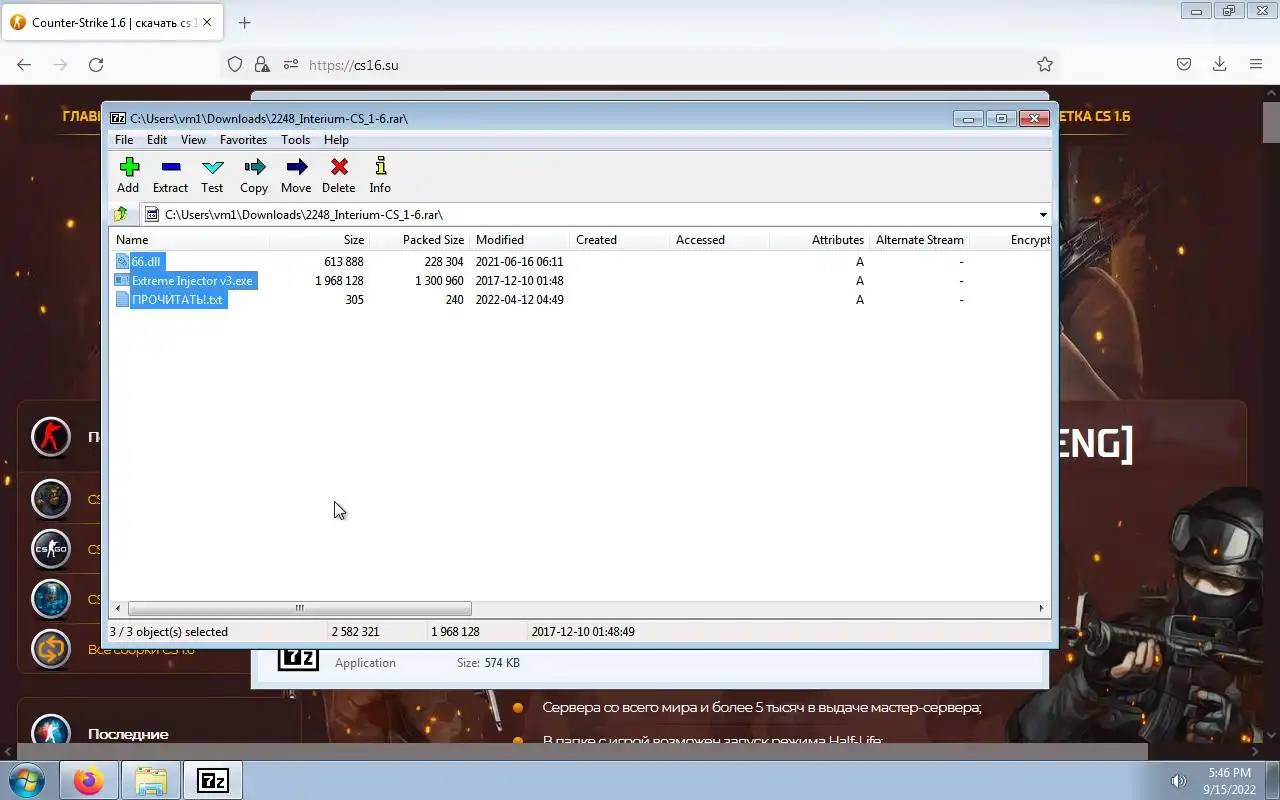Open the Favorites menu

point(244,140)
